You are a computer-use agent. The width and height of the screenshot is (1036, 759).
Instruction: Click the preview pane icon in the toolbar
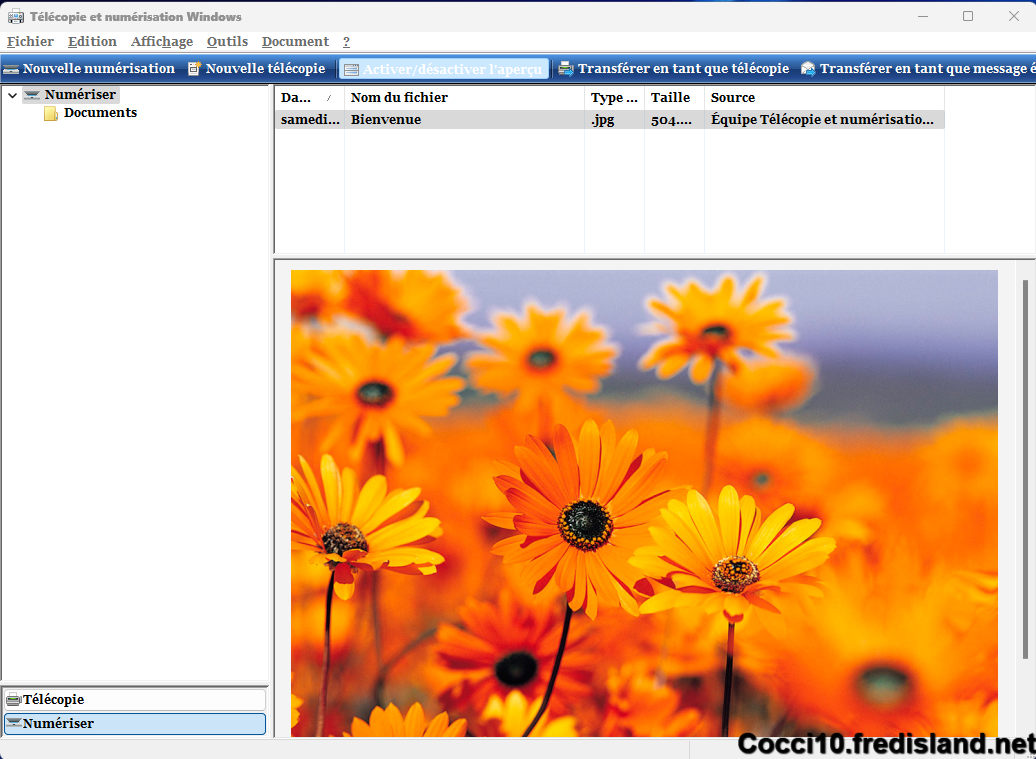pos(352,69)
